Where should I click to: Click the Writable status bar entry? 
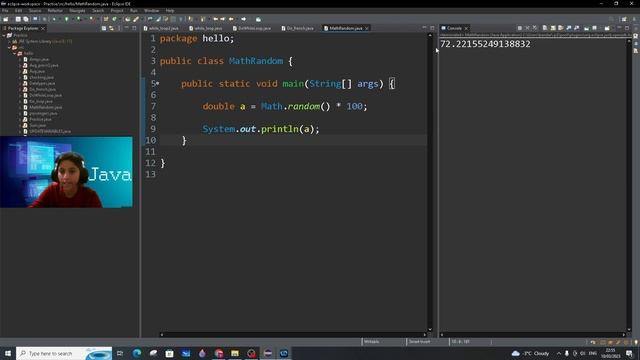(371, 342)
